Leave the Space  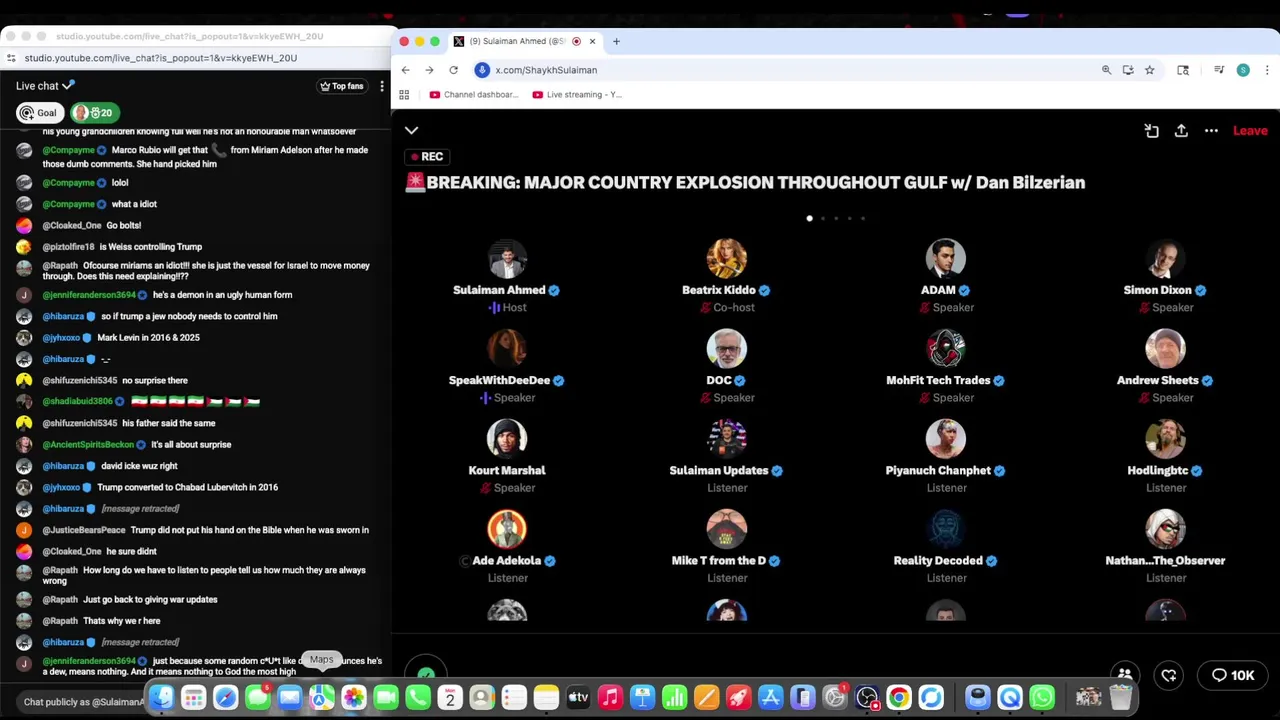(x=1250, y=131)
